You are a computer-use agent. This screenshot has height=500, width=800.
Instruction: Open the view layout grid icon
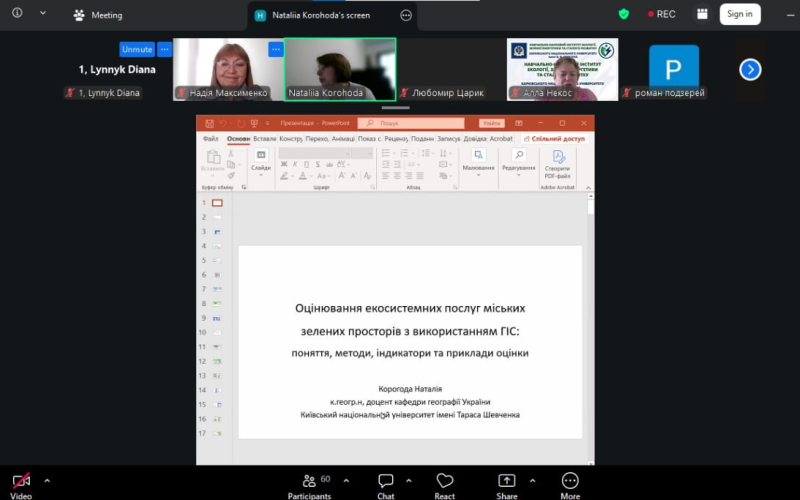[x=702, y=14]
